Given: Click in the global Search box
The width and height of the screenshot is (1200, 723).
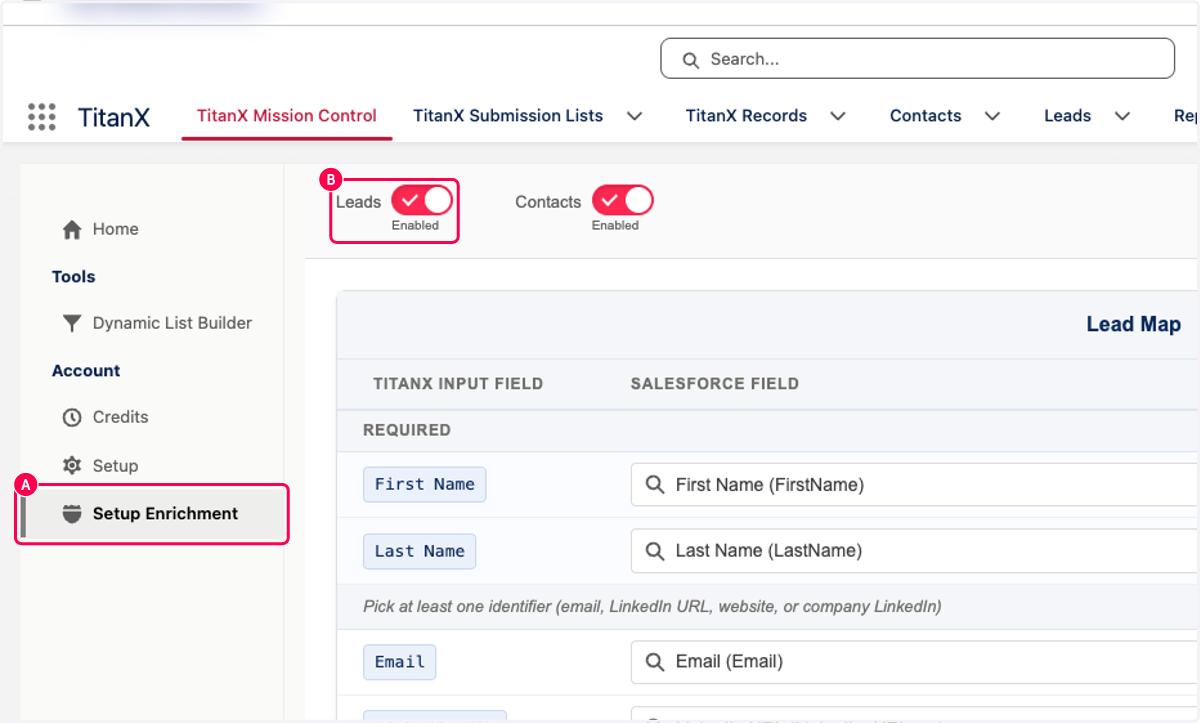Looking at the screenshot, I should pos(917,59).
